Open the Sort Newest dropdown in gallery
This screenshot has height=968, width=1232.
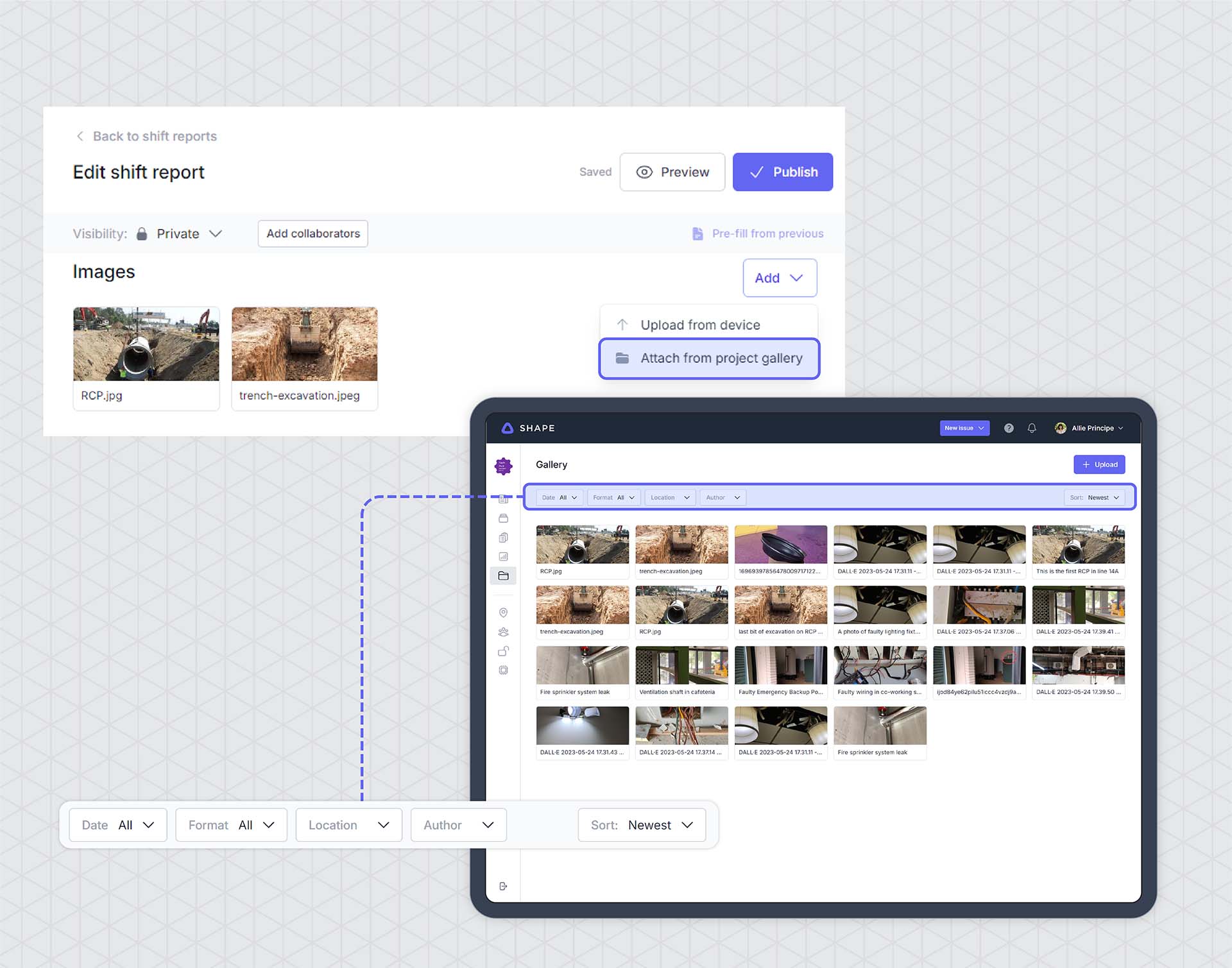(1095, 497)
